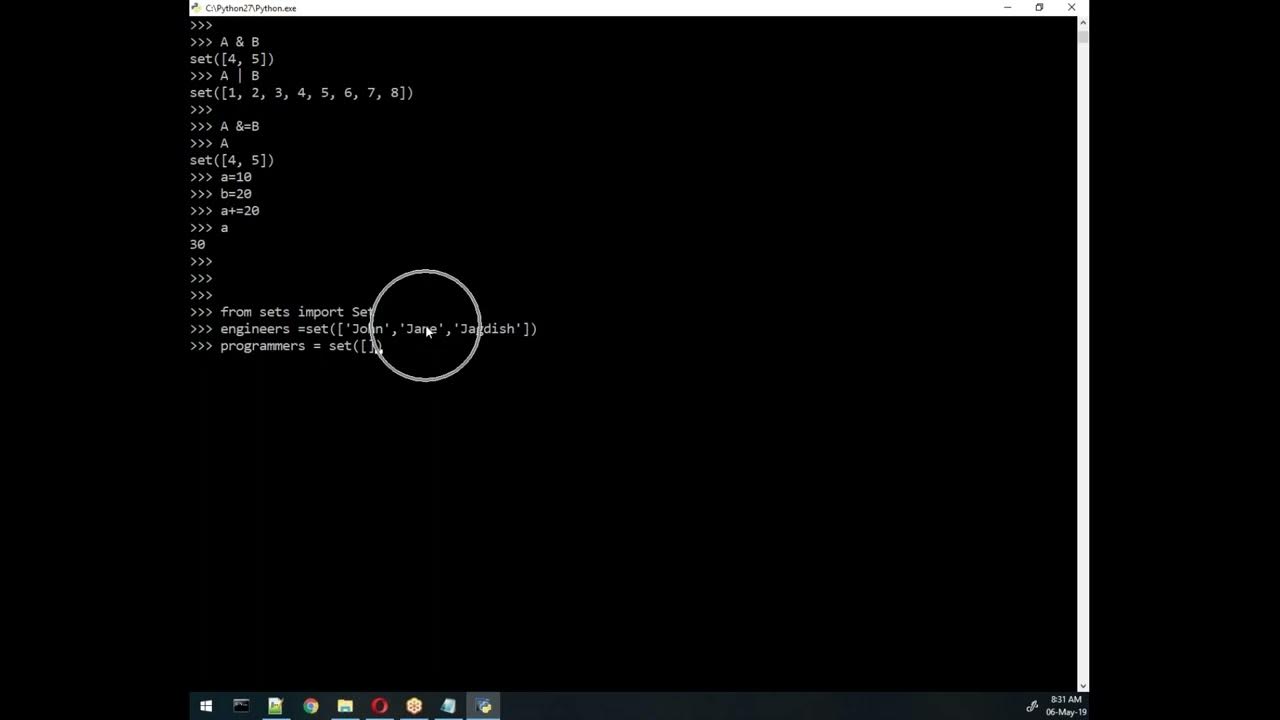Click the 'A &=B' console line

click(224, 126)
